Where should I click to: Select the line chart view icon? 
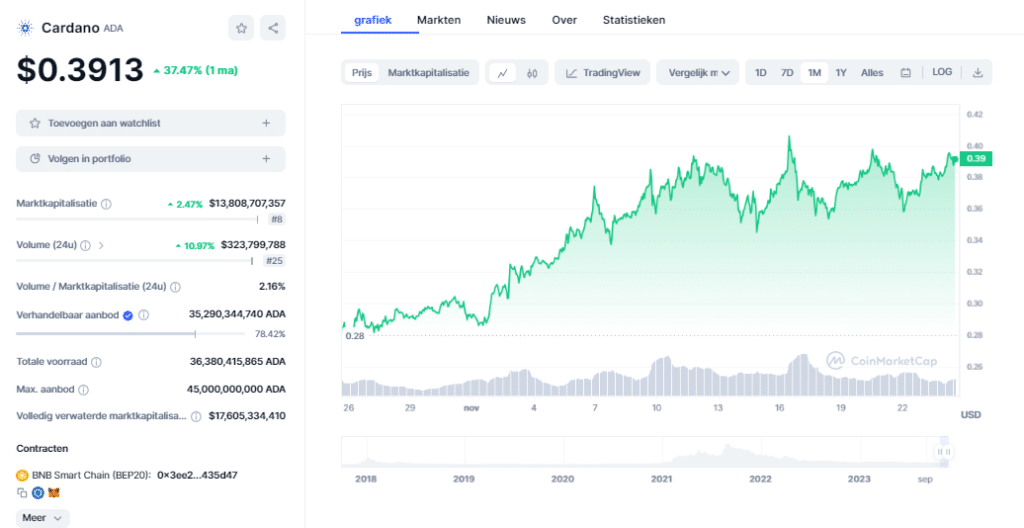click(502, 73)
